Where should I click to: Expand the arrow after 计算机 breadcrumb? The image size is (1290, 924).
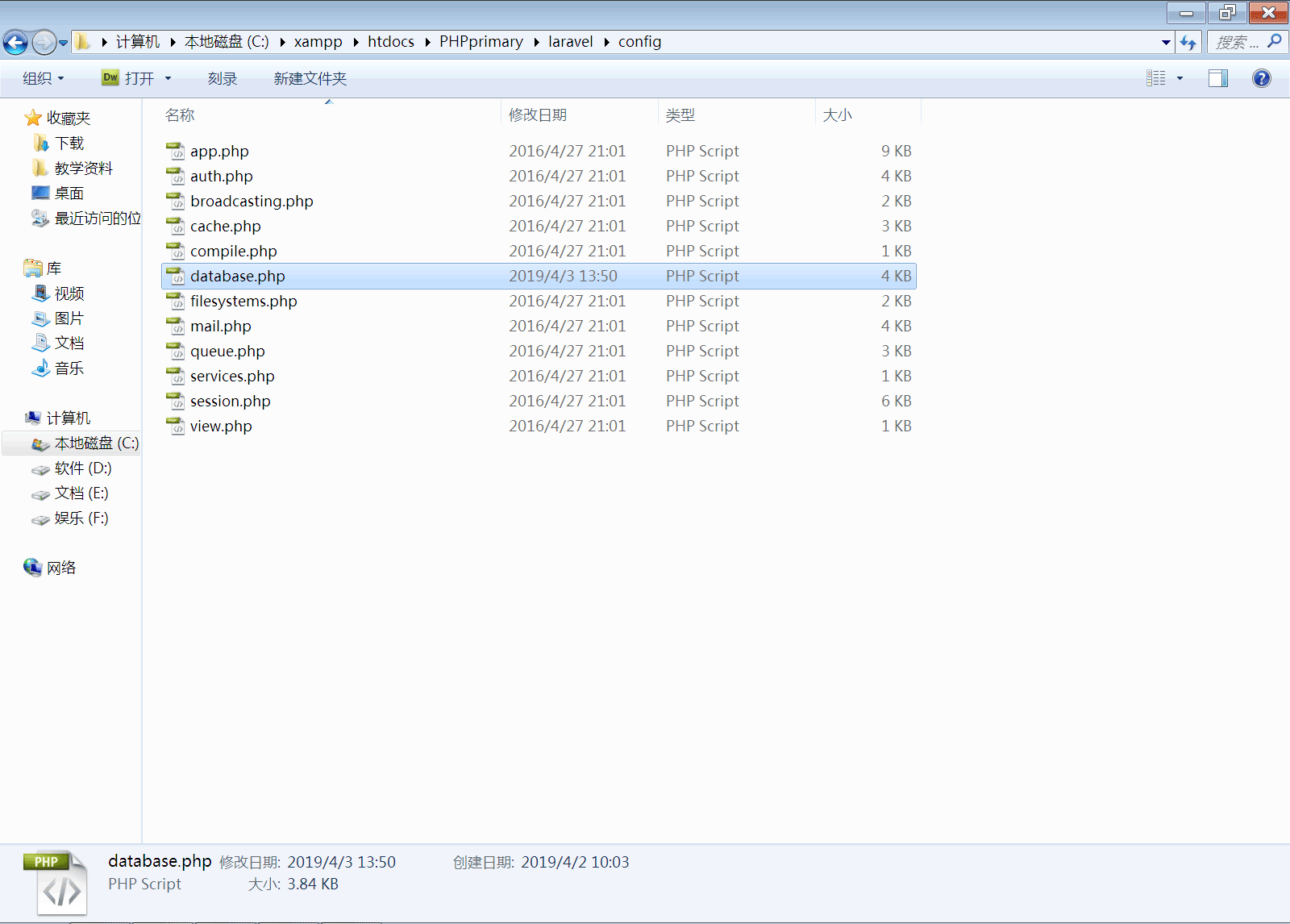[173, 42]
